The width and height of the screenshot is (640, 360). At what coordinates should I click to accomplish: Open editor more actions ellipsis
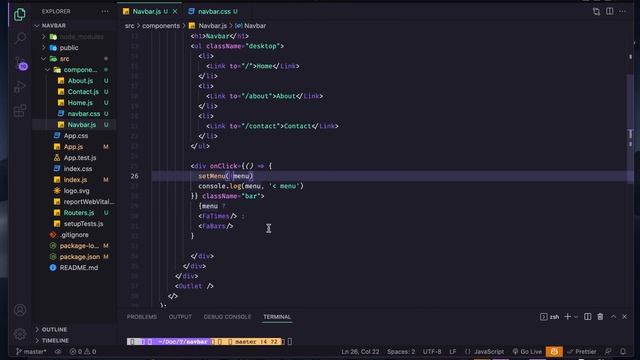click(622, 11)
